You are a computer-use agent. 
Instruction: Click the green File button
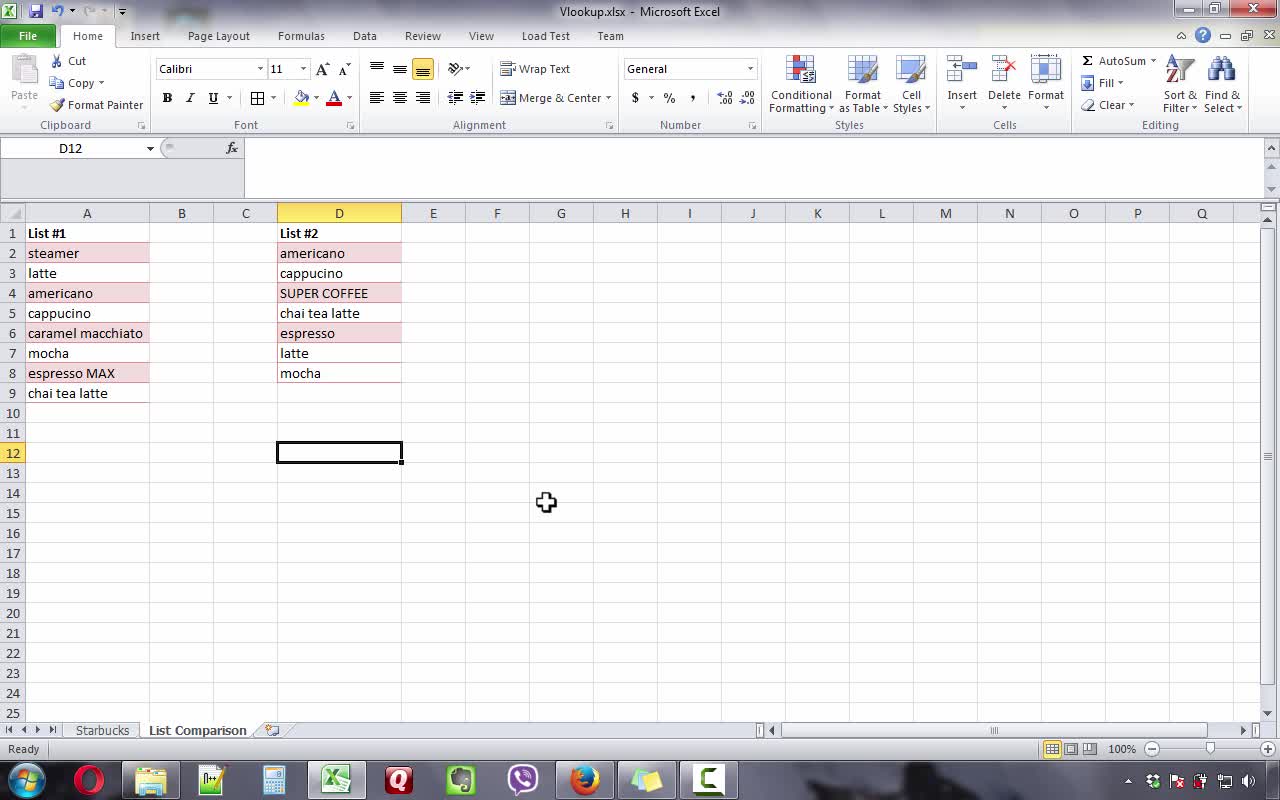pyautogui.click(x=28, y=36)
